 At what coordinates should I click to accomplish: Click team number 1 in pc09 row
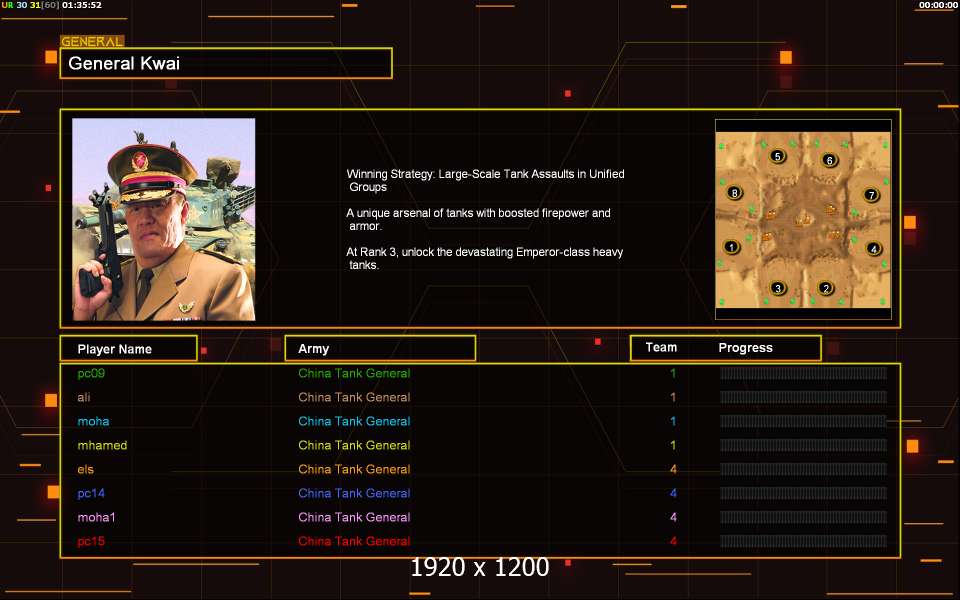(x=673, y=373)
